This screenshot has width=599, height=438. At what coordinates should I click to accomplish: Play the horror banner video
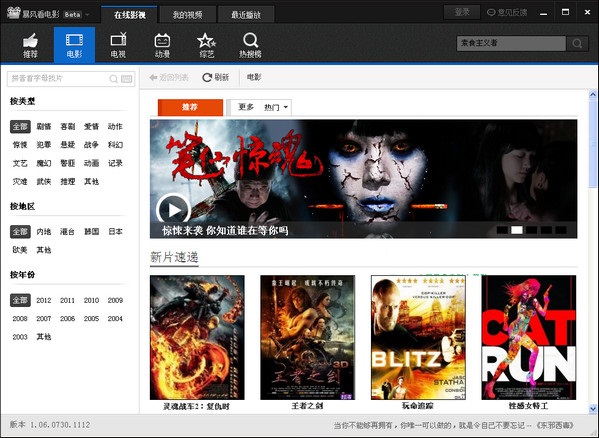click(x=173, y=210)
